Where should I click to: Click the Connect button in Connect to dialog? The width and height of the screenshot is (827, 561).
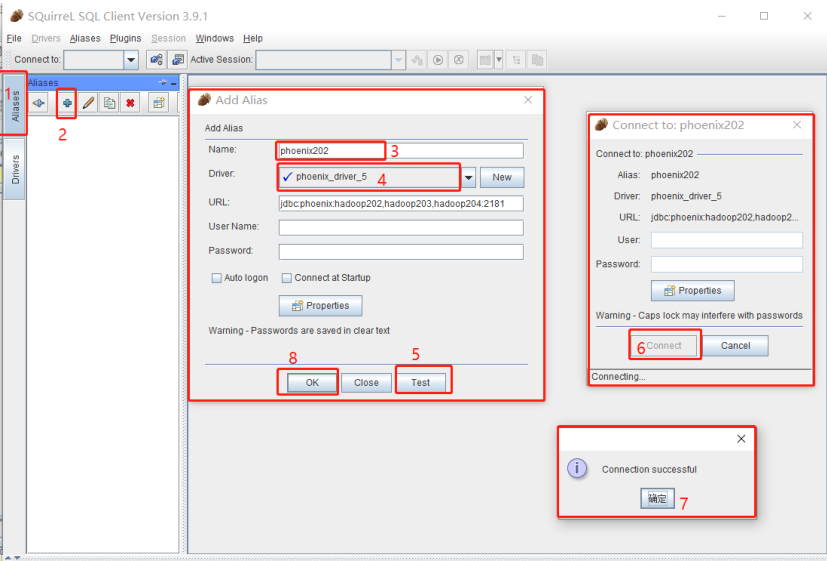(663, 346)
